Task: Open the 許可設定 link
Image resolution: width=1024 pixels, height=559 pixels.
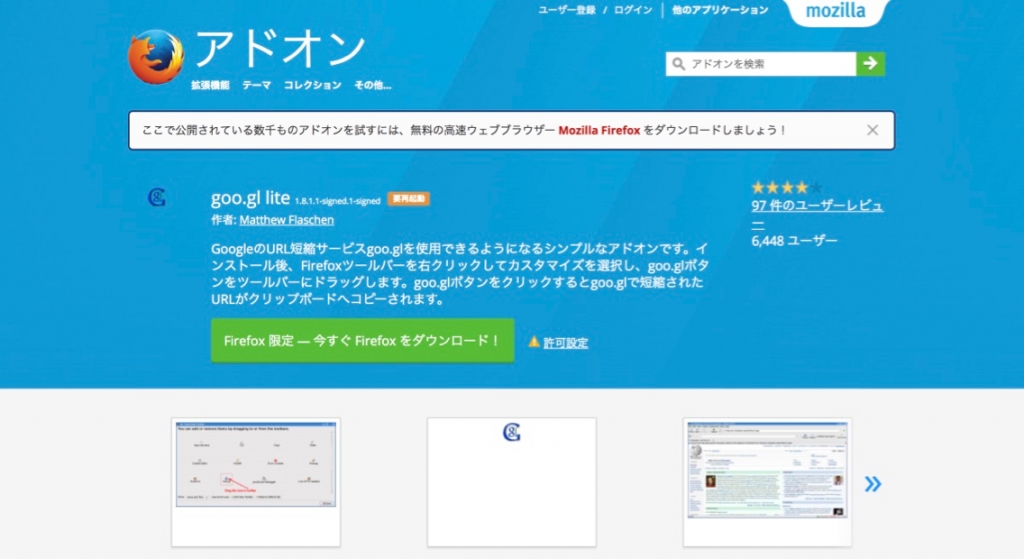Action: click(566, 343)
